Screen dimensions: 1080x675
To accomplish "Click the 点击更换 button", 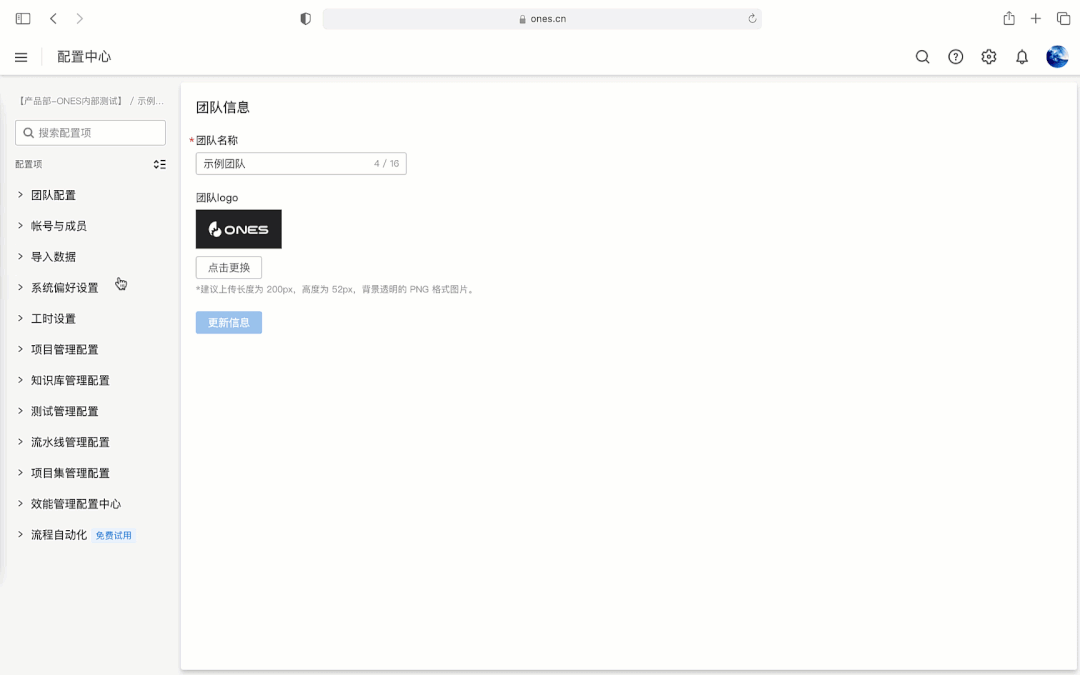I will (229, 267).
